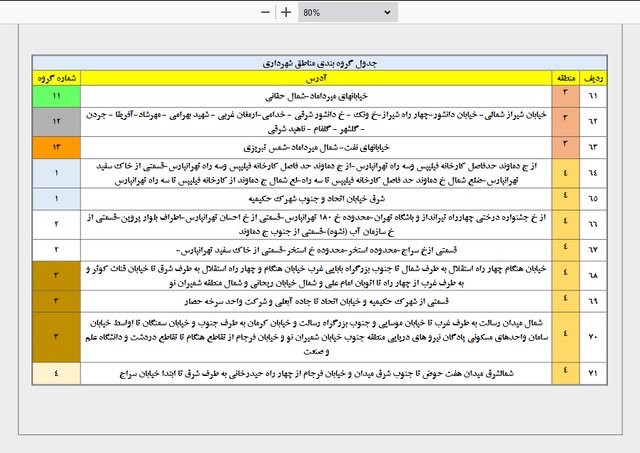Click the row number 71 cell

click(x=593, y=373)
